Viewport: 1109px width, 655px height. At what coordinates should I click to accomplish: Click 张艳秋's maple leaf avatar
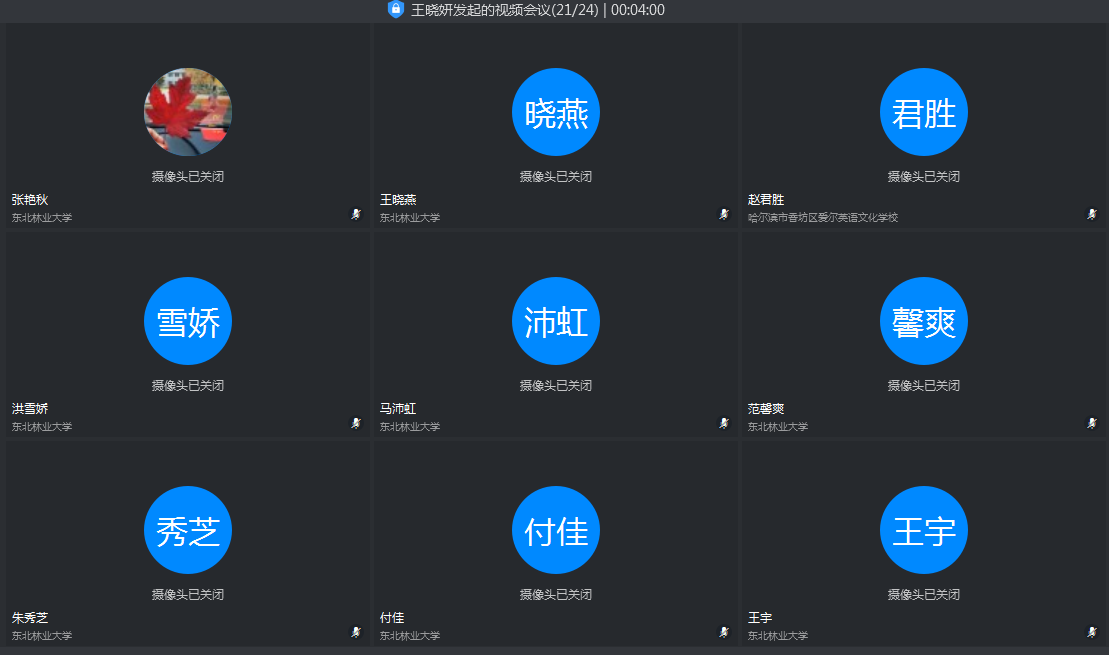pyautogui.click(x=187, y=111)
